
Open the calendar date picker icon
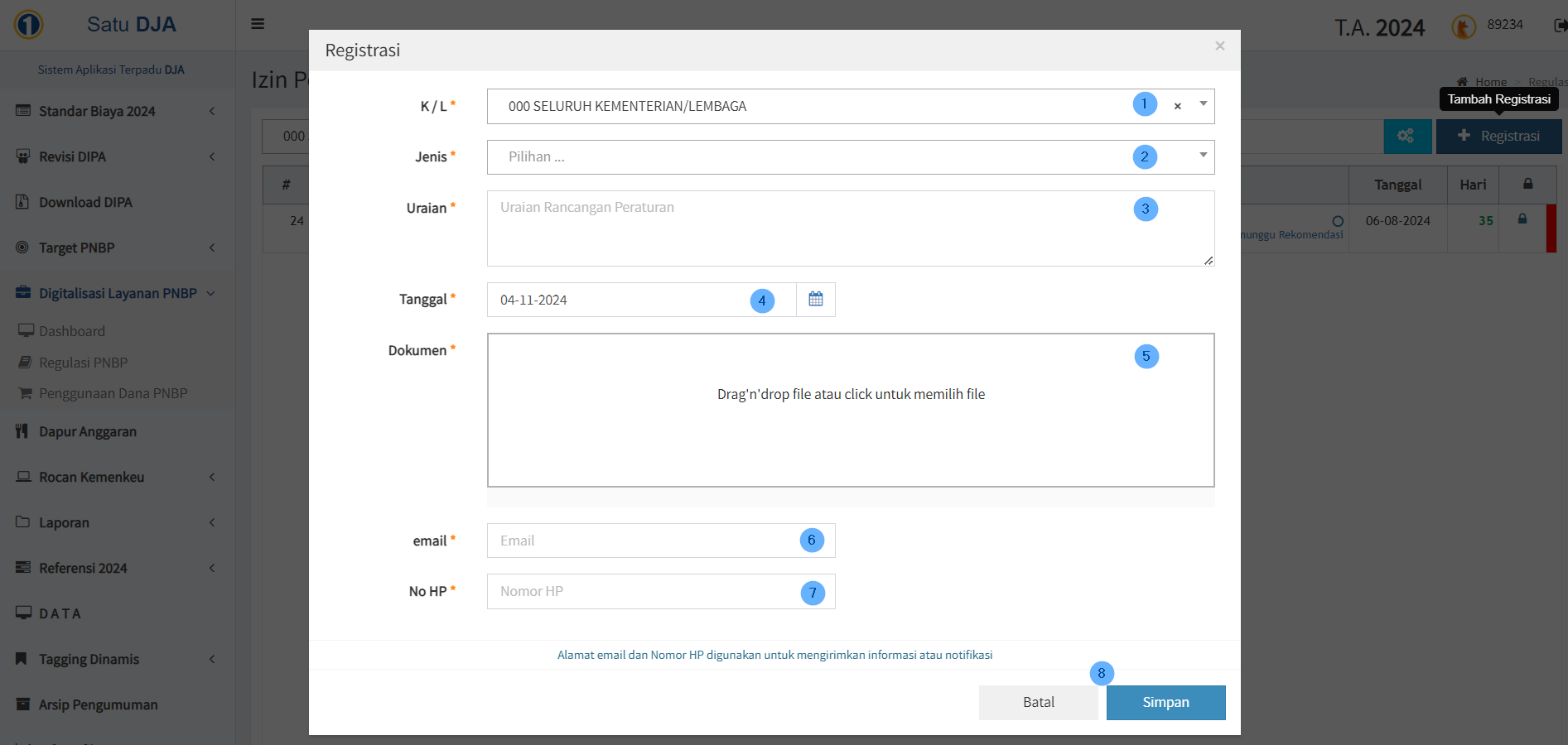coord(815,300)
